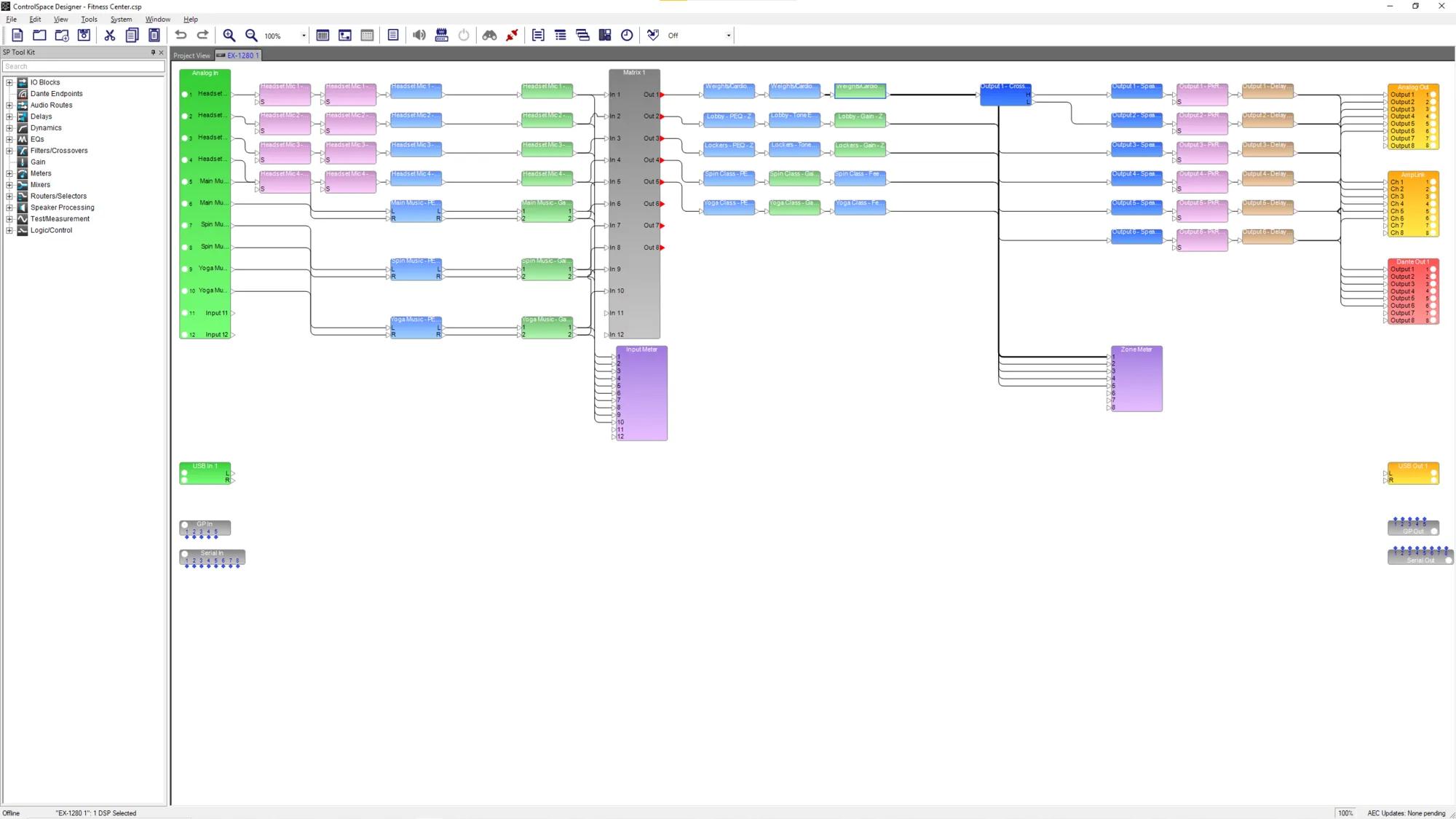This screenshot has height=819, width=1456.
Task: Click the New file toolbar icon
Action: [17, 35]
